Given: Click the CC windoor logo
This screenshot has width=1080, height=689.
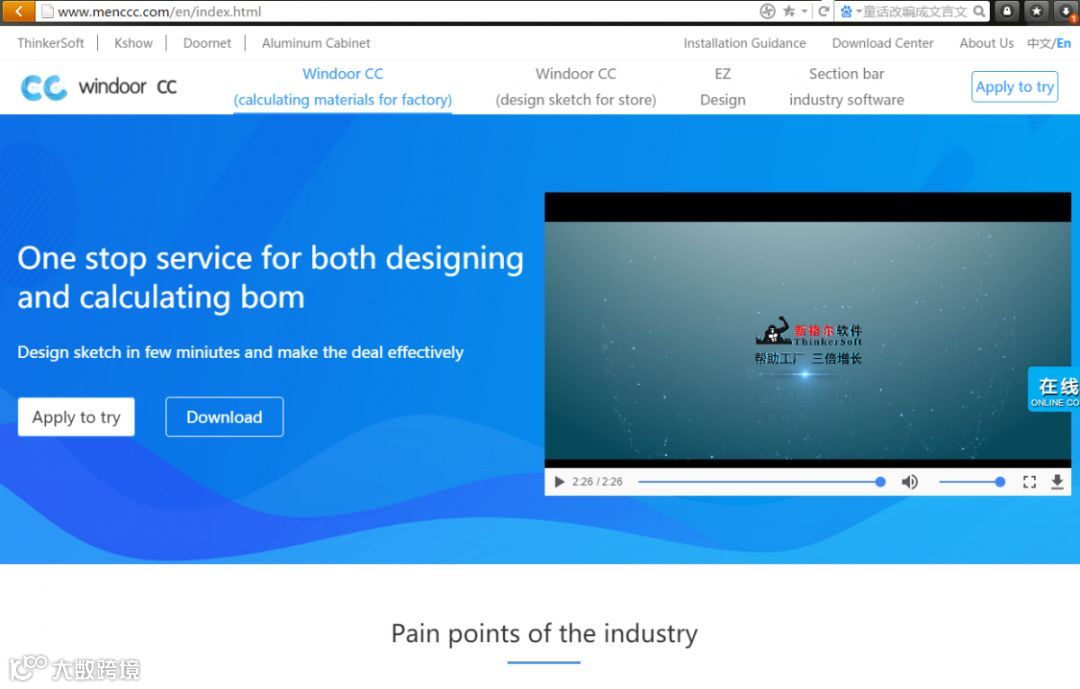Looking at the screenshot, I should [98, 87].
